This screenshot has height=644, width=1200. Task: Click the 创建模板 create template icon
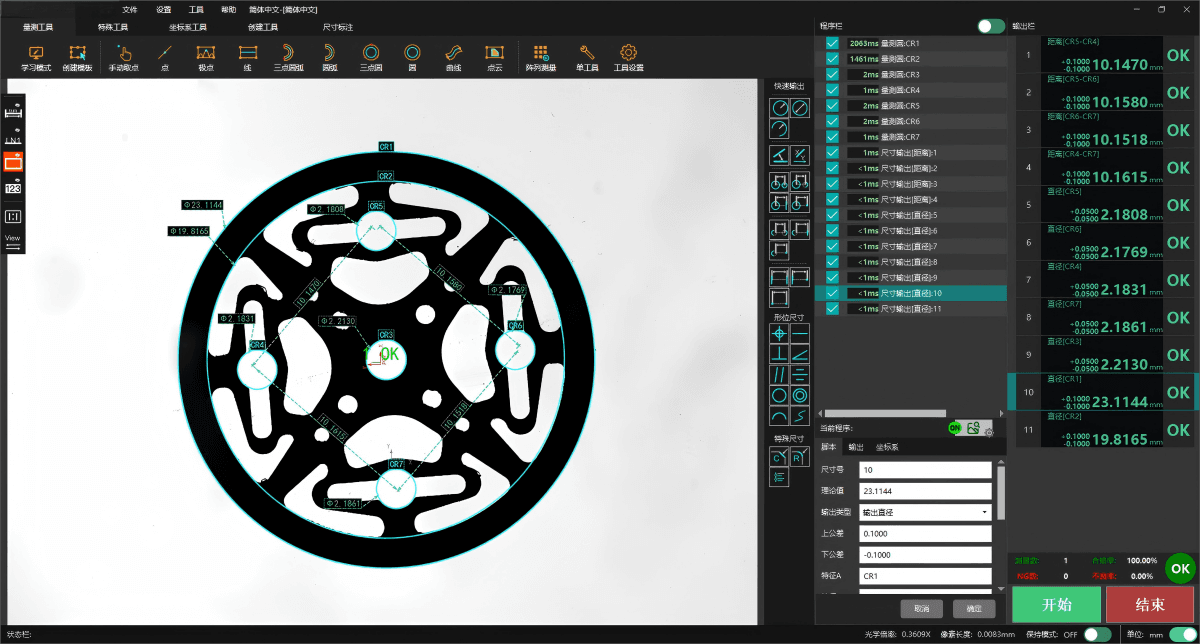coord(77,57)
